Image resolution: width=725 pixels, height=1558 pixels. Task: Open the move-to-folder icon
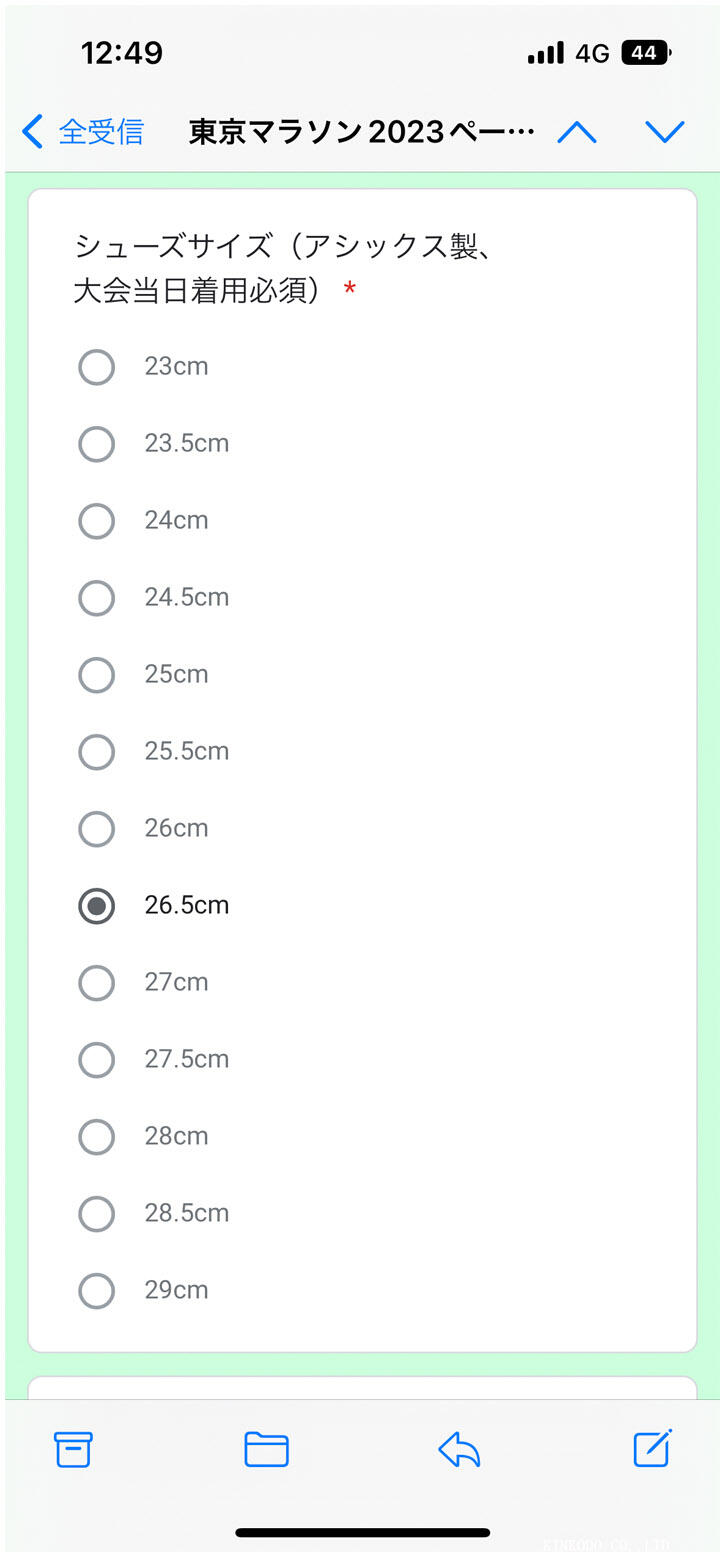(266, 1449)
